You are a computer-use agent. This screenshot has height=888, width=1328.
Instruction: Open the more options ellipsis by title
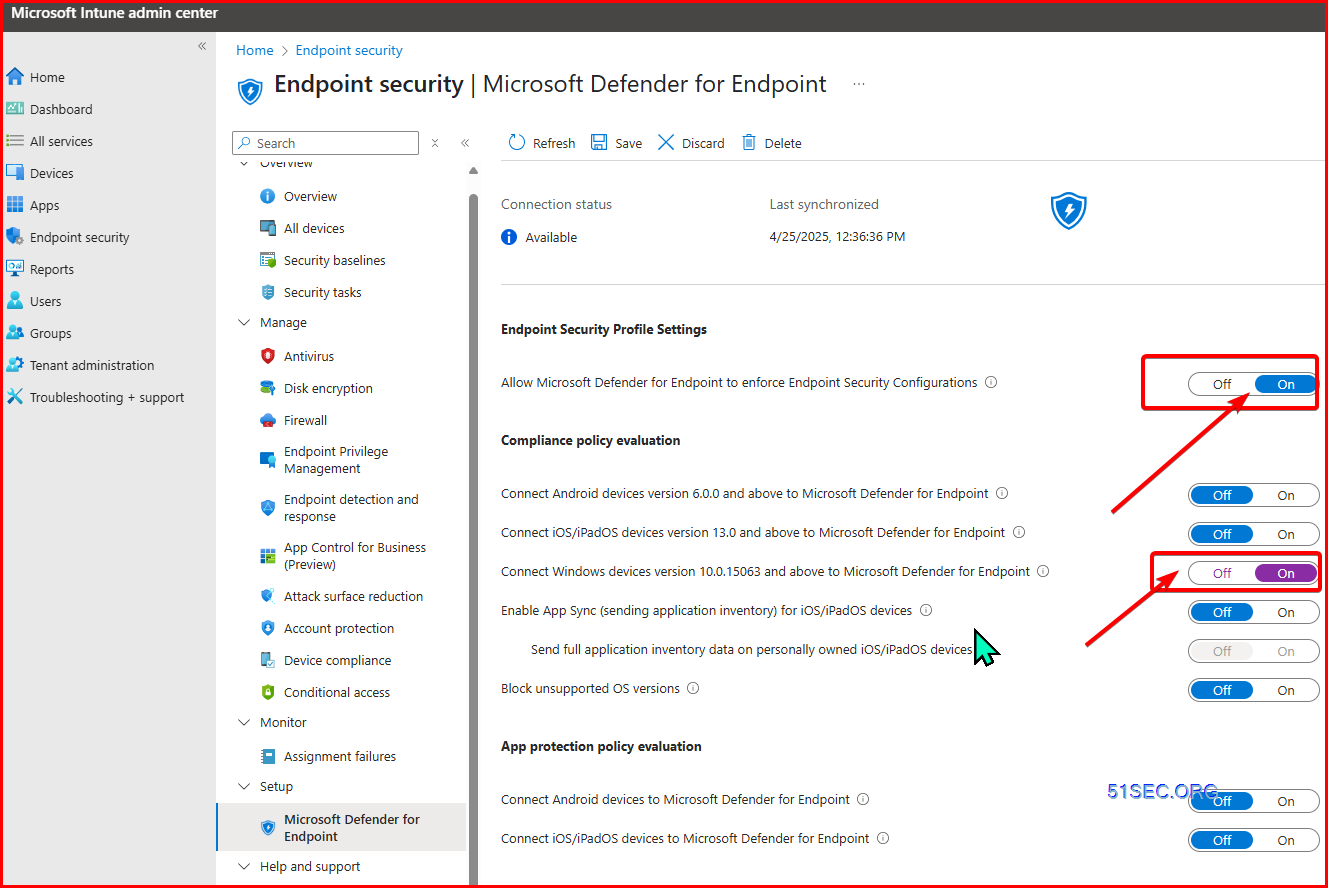[x=859, y=85]
